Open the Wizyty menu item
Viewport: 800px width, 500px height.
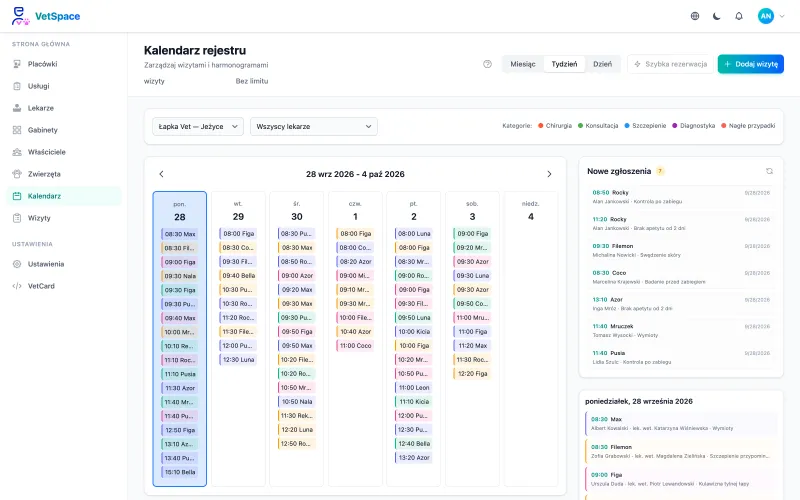[64, 218]
